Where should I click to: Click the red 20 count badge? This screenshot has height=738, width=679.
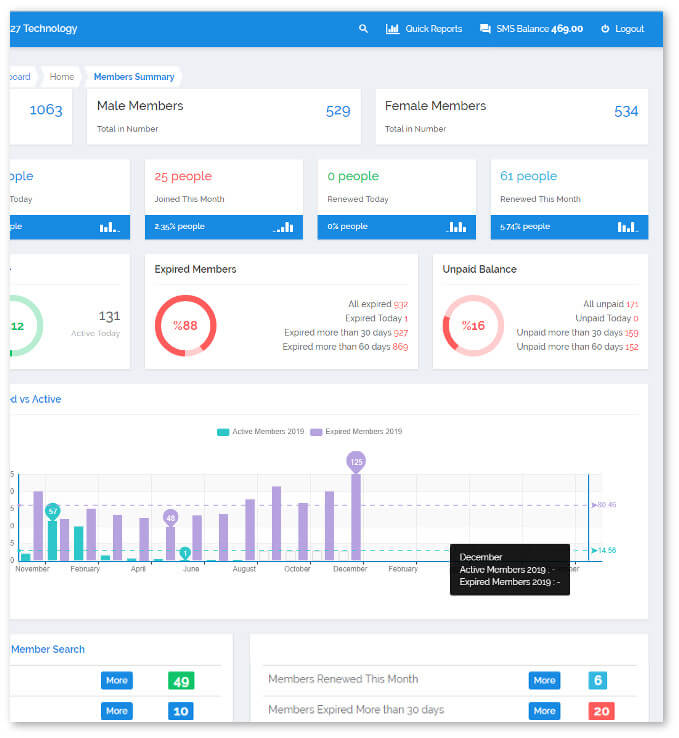point(601,711)
